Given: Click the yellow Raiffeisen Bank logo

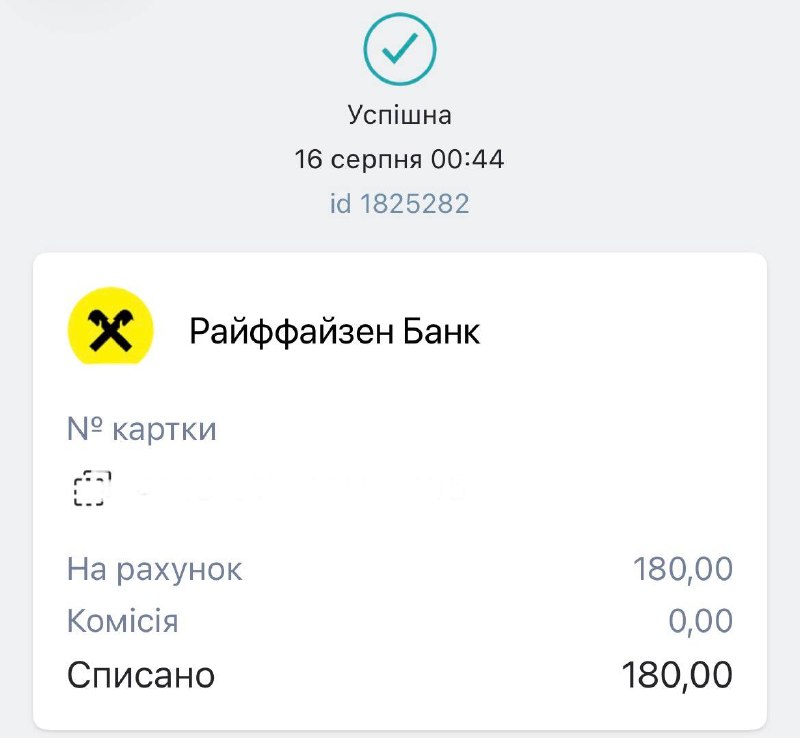Looking at the screenshot, I should click(111, 326).
